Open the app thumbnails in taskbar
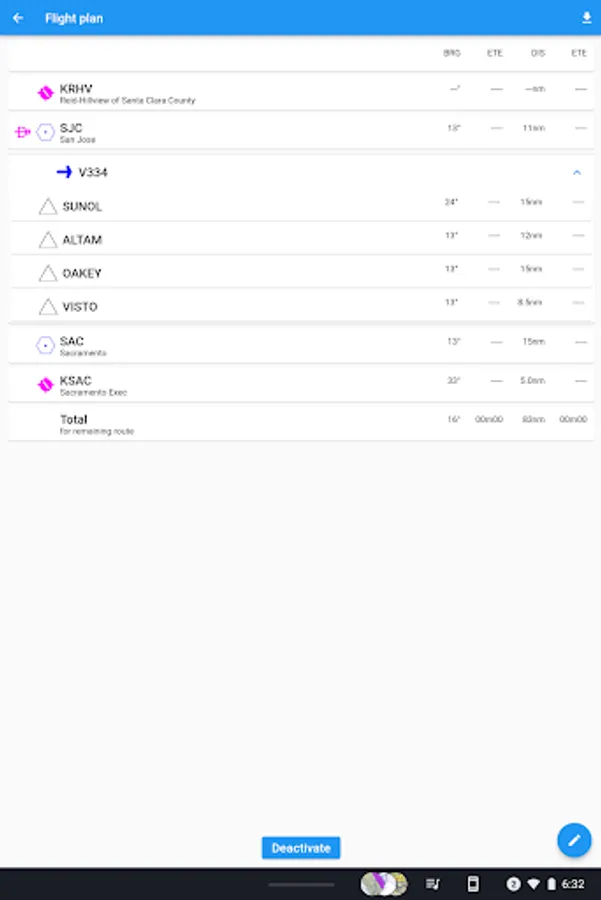 [x=384, y=884]
